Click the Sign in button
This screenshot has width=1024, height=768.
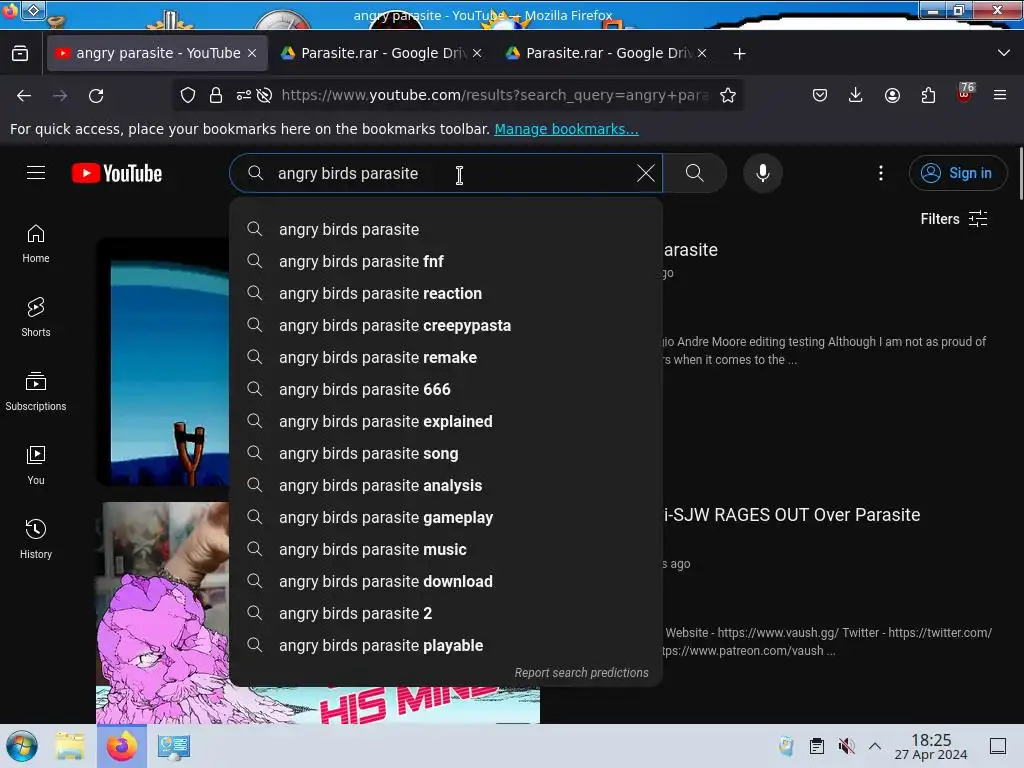pyautogui.click(x=957, y=173)
